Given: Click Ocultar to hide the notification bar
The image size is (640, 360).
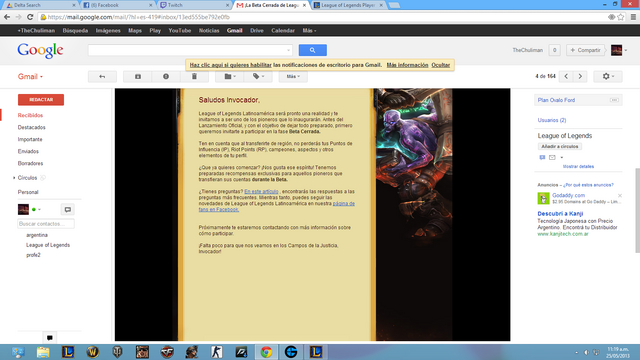Looking at the screenshot, I should 441,65.
